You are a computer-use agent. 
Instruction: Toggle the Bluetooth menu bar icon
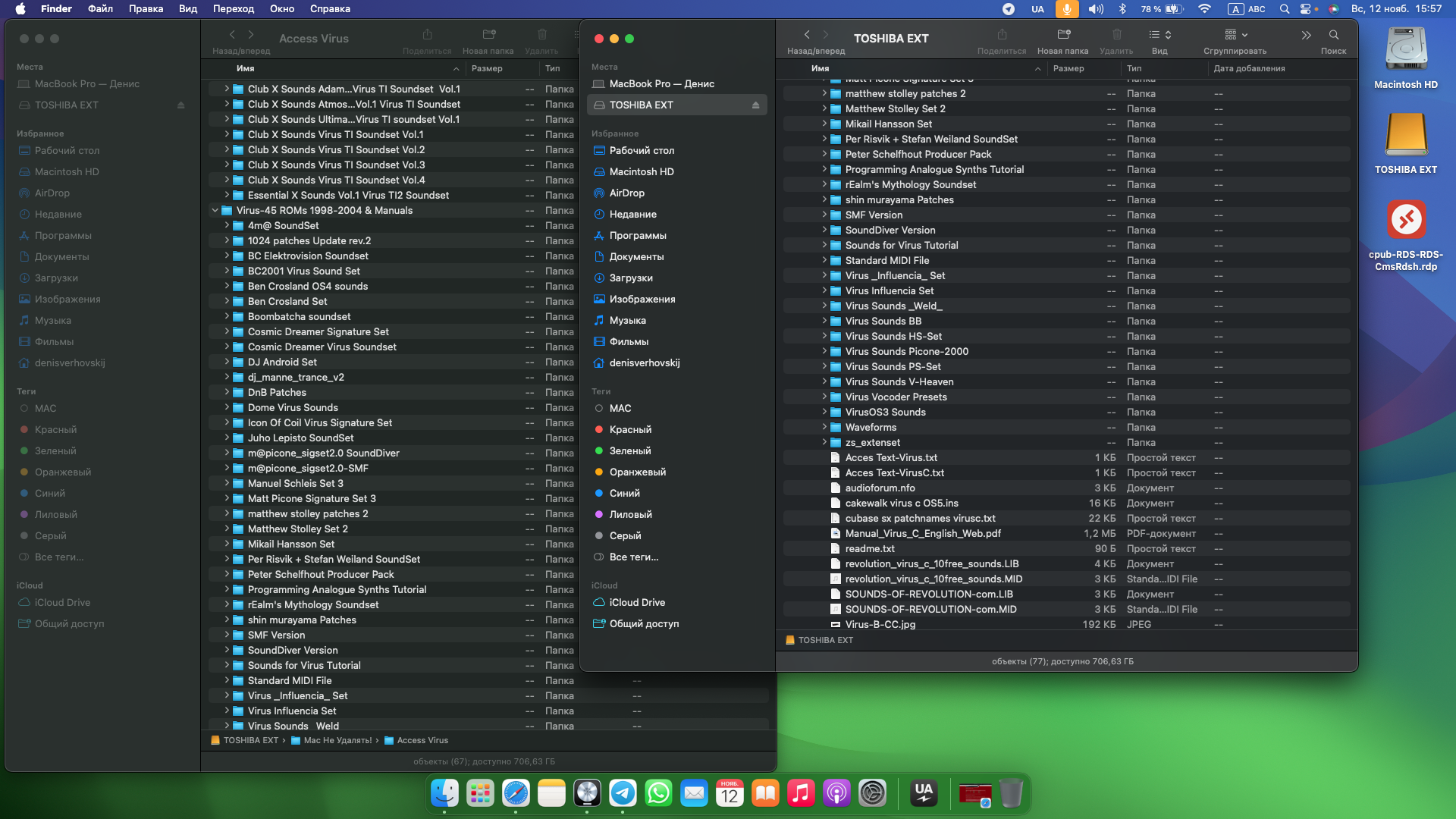[x=1123, y=9]
